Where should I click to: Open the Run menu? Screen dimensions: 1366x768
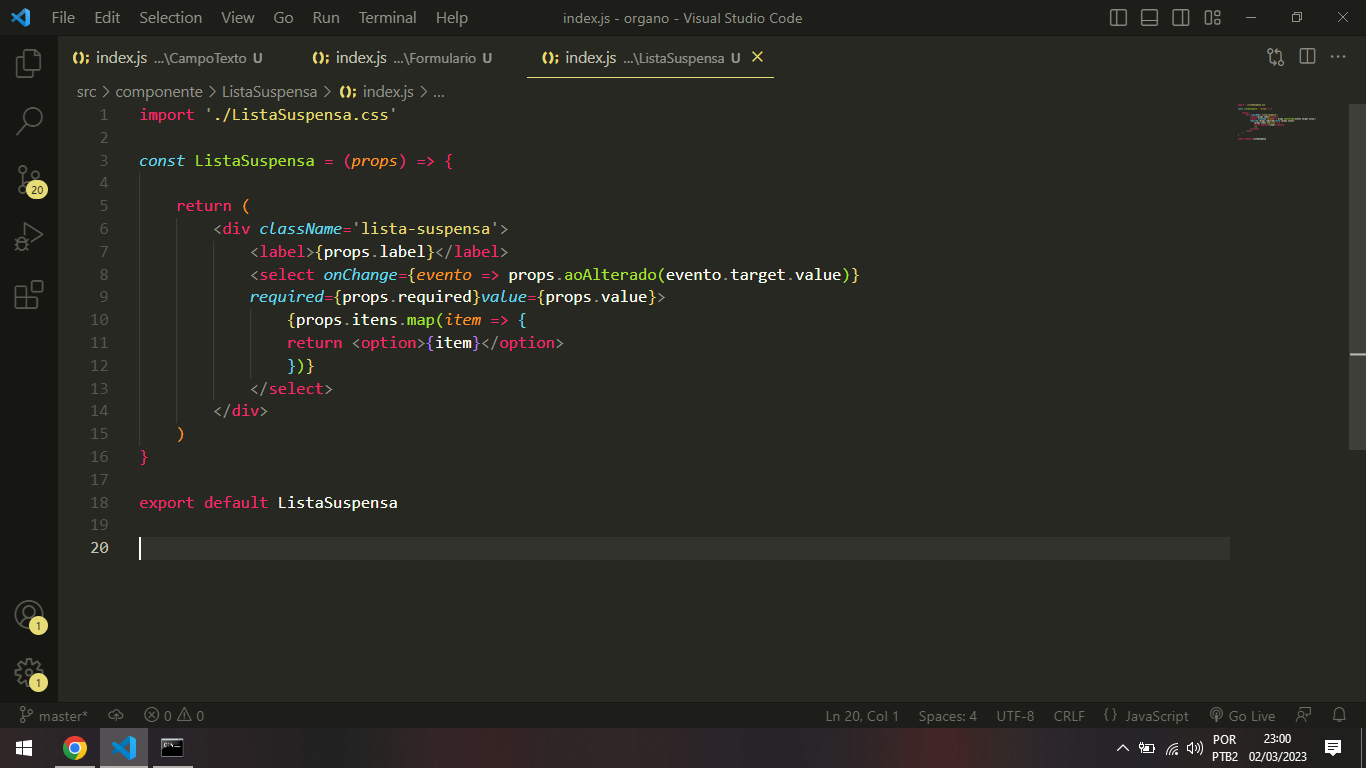click(x=326, y=18)
